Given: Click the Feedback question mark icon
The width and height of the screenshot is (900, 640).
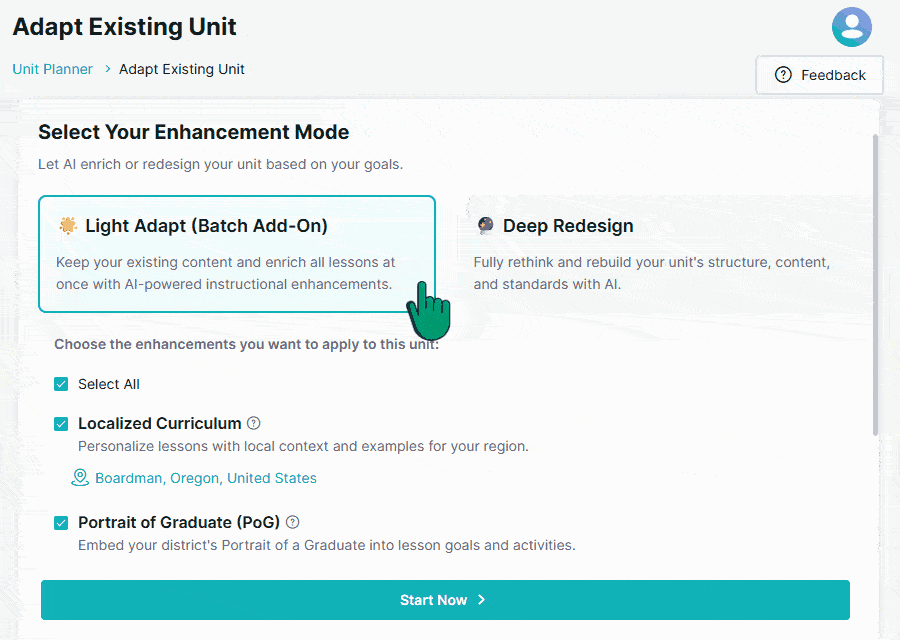Looking at the screenshot, I should (783, 75).
